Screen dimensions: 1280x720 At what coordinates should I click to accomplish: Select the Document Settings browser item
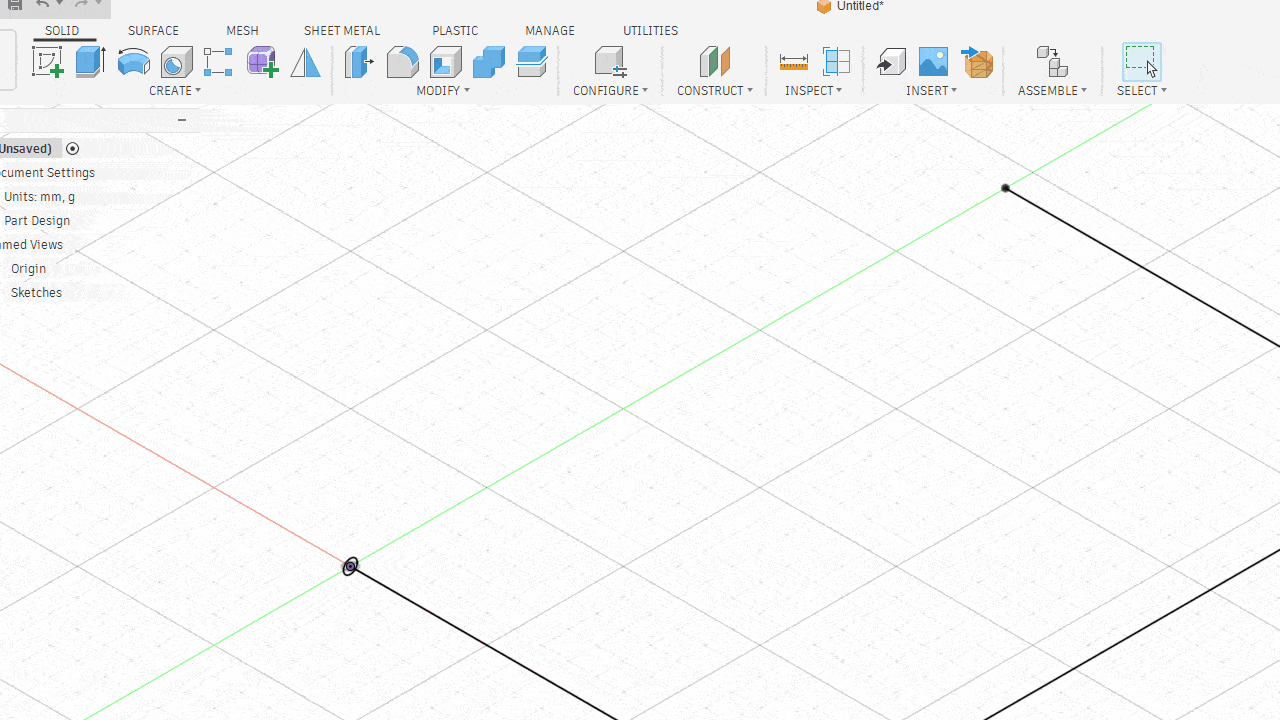[48, 173]
